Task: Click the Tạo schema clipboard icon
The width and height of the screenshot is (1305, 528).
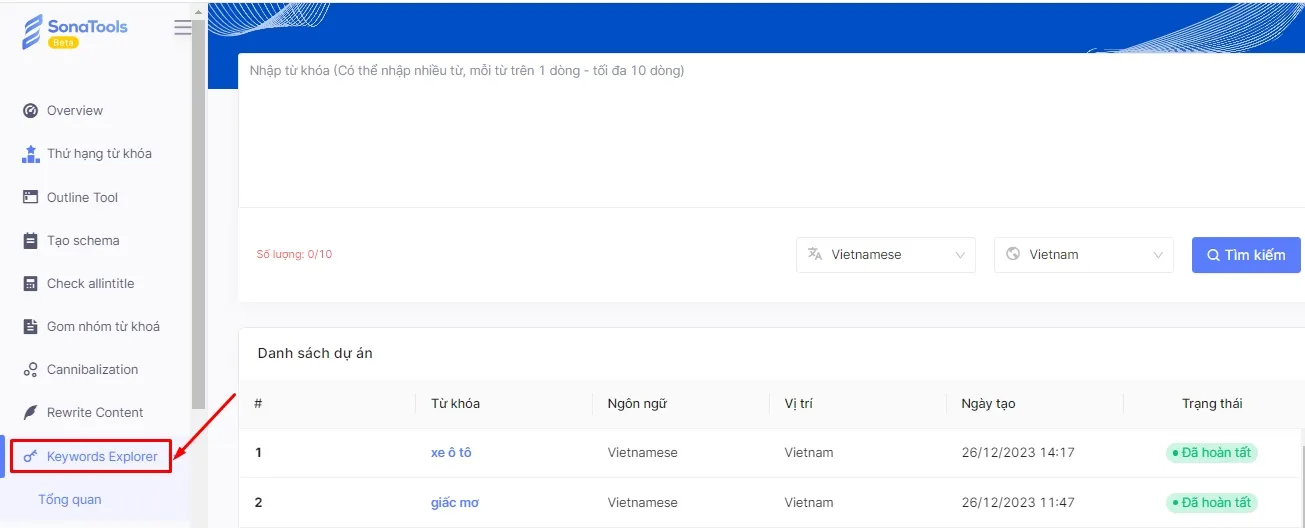Action: pos(30,241)
